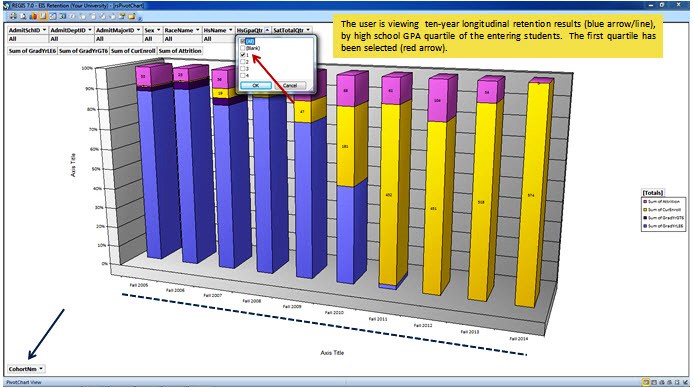
Task: Check quartile 4 checkbox in filter
Action: click(x=243, y=75)
